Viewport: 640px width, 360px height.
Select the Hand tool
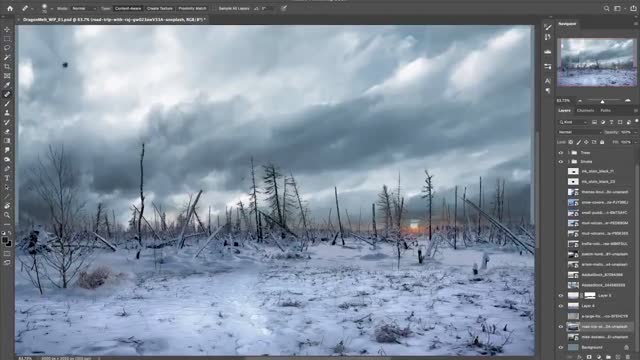point(7,206)
